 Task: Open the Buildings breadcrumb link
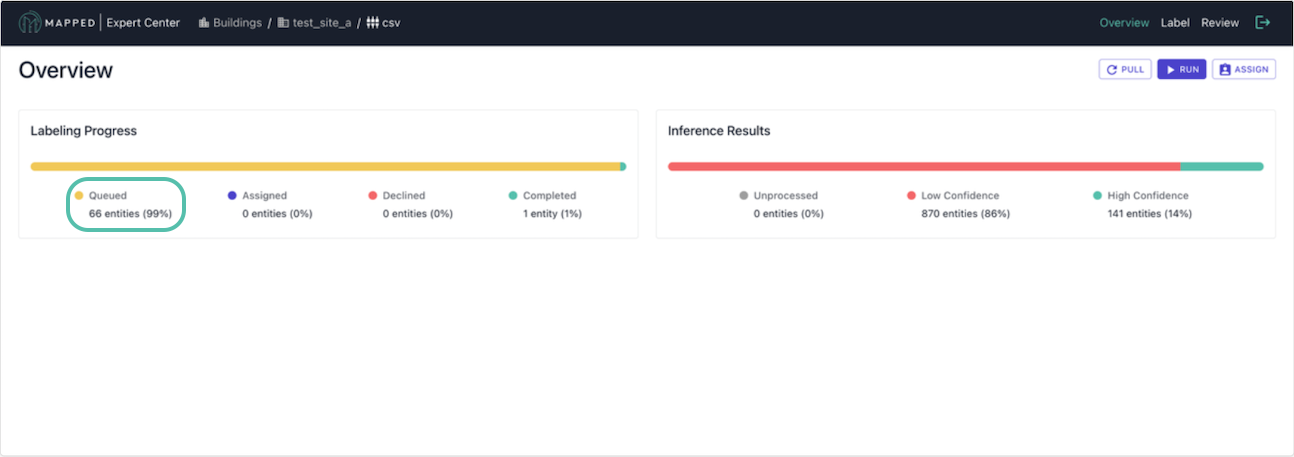coord(237,22)
